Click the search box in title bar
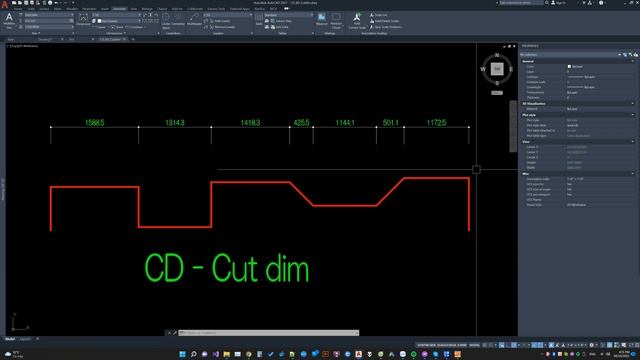Viewport: 640px width, 360px height. tap(521, 3)
